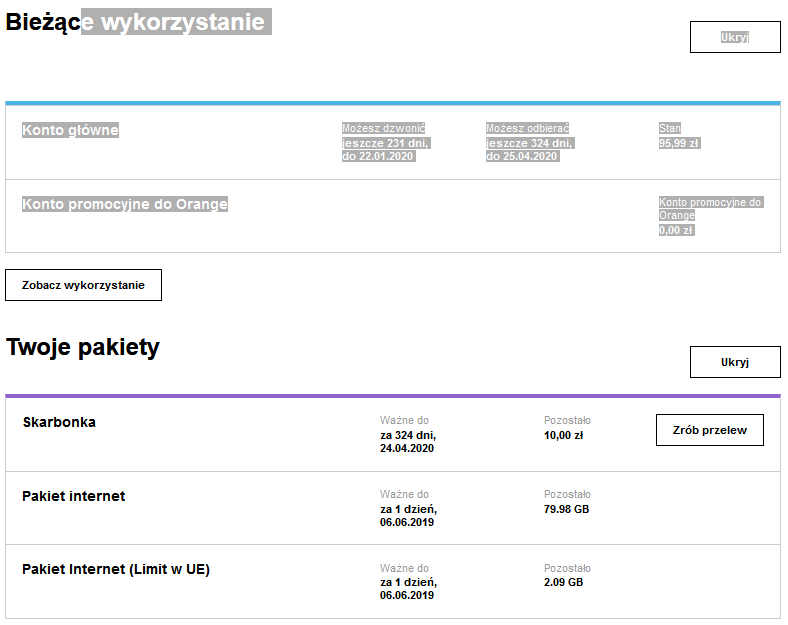Select the Konto główne row label
Viewport: 788px width, 625px height.
pos(70,130)
